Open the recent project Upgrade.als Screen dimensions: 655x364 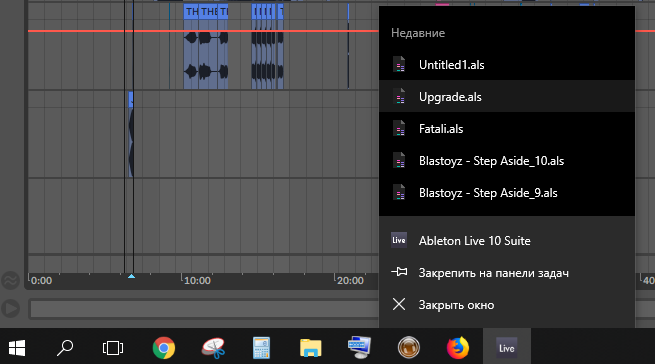click(x=507, y=97)
